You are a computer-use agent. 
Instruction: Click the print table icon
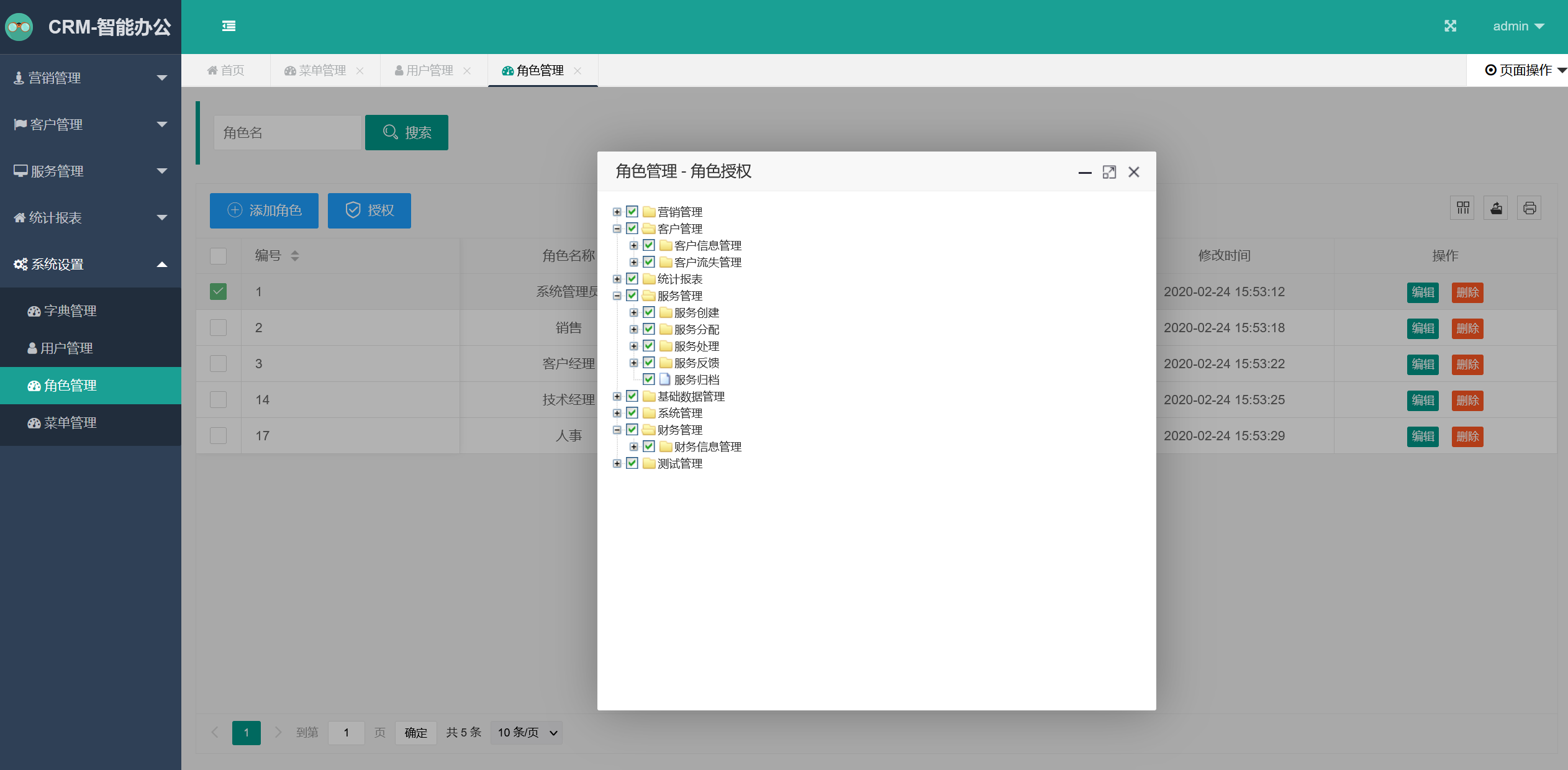[1529, 208]
